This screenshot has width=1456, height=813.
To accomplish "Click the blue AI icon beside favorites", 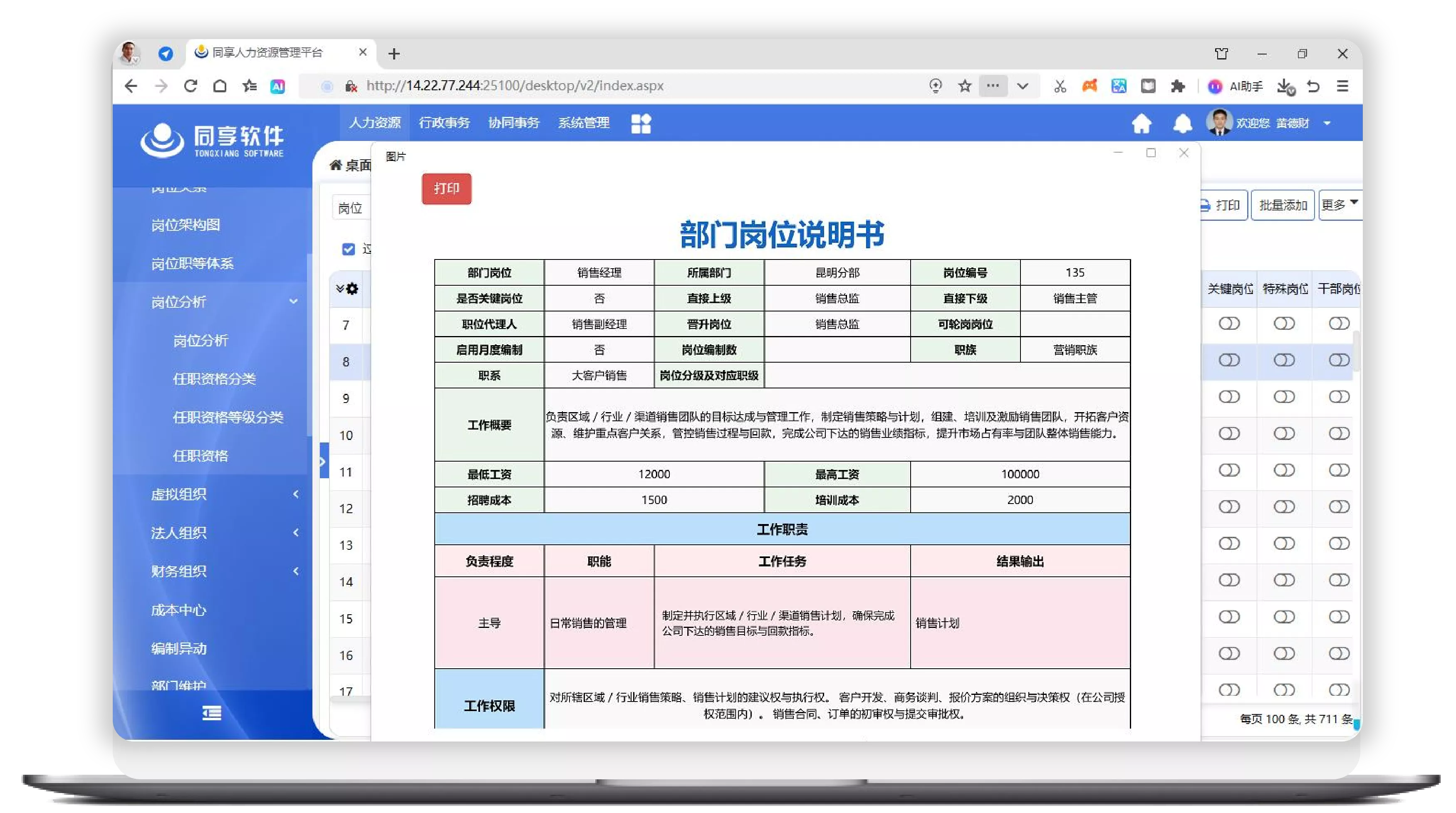I will (x=277, y=86).
